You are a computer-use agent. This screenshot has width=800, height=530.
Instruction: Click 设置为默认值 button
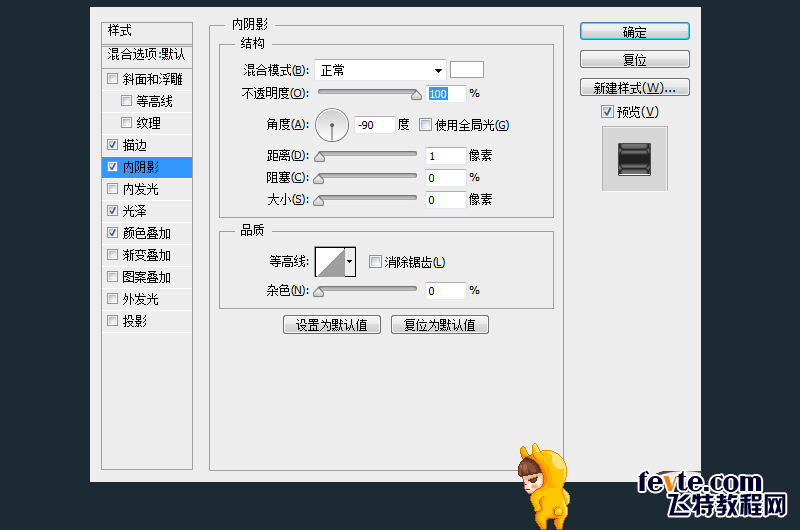pos(331,325)
